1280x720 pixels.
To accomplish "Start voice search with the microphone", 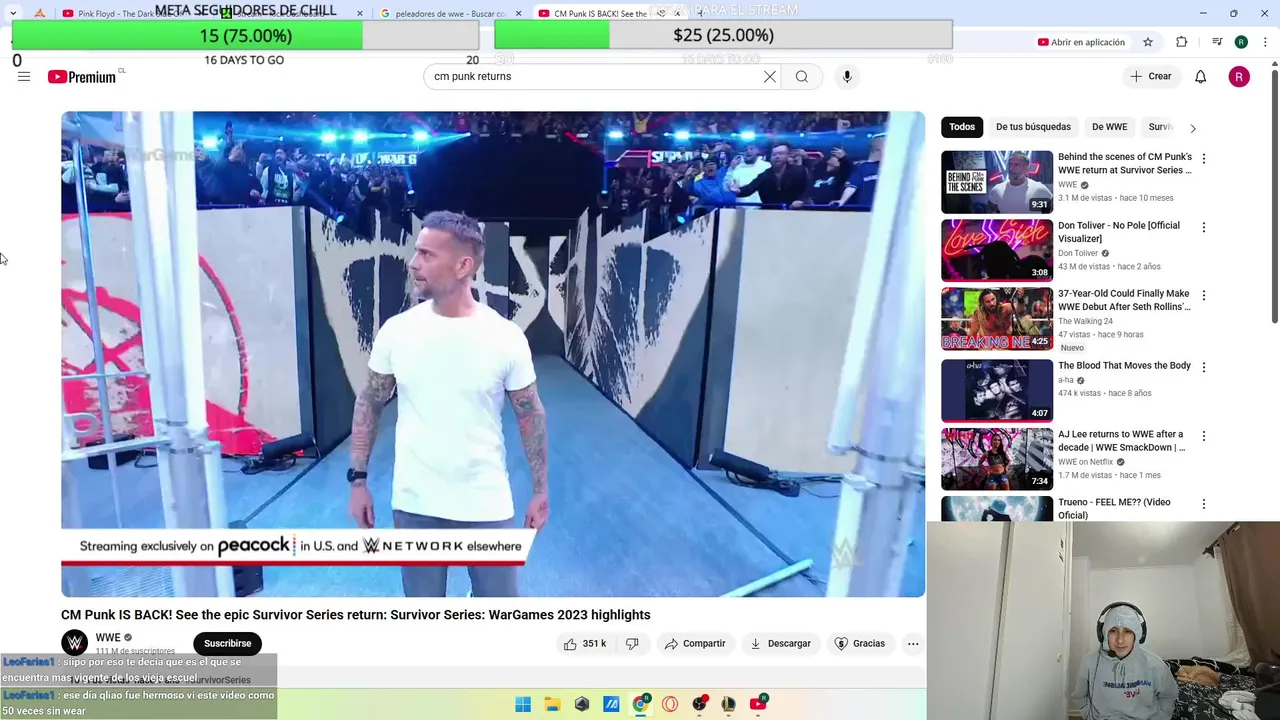I will click(x=847, y=77).
